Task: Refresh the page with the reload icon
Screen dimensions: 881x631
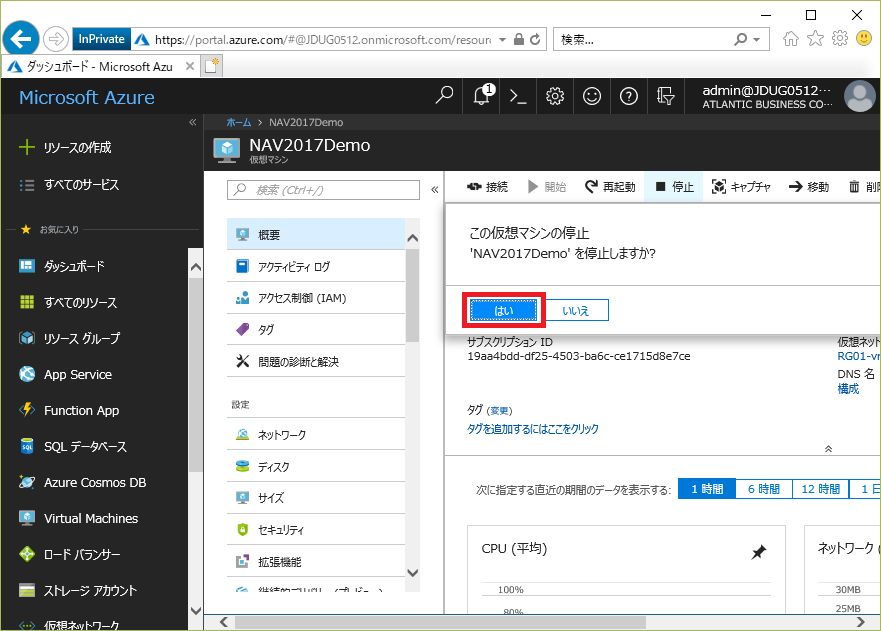Action: tap(535, 39)
